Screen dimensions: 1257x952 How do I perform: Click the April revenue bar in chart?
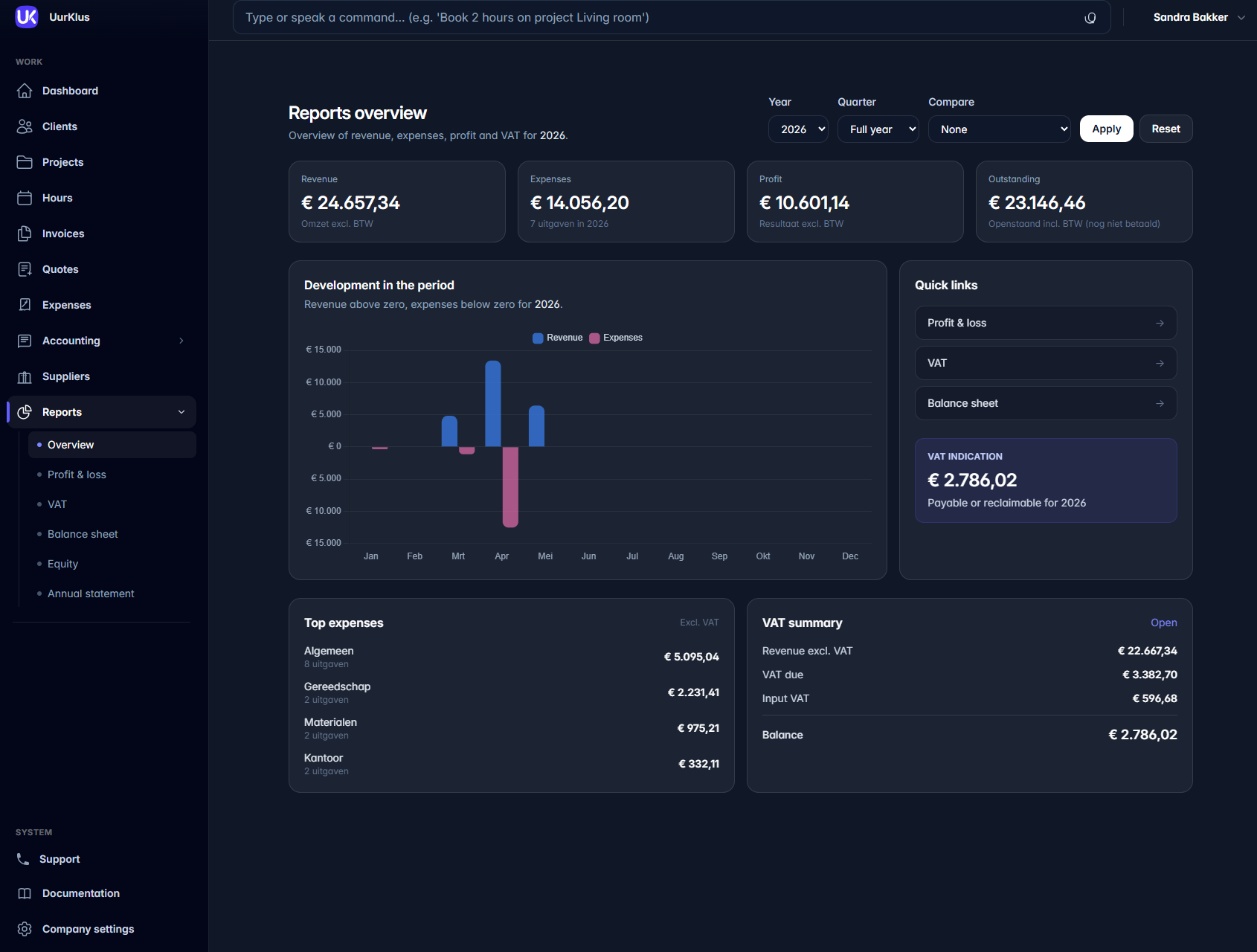[493, 404]
